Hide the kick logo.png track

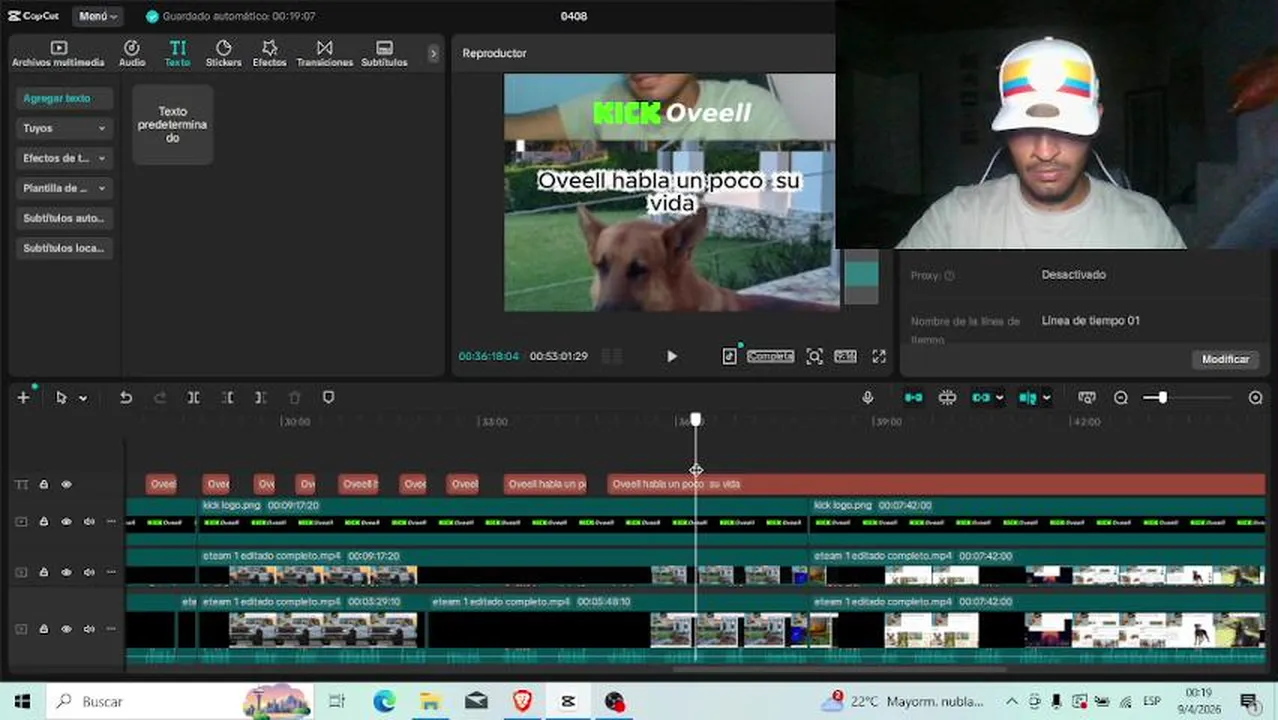pyautogui.click(x=66, y=522)
